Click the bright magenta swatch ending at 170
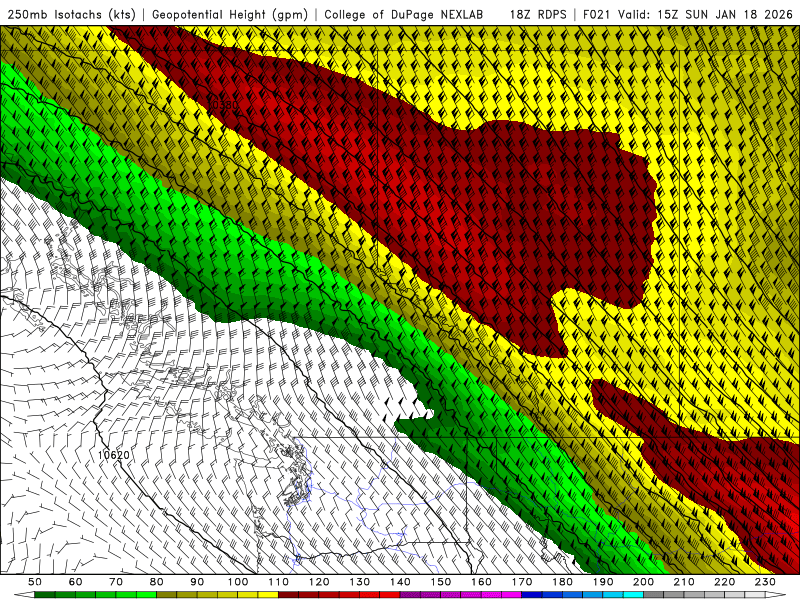 512,595
